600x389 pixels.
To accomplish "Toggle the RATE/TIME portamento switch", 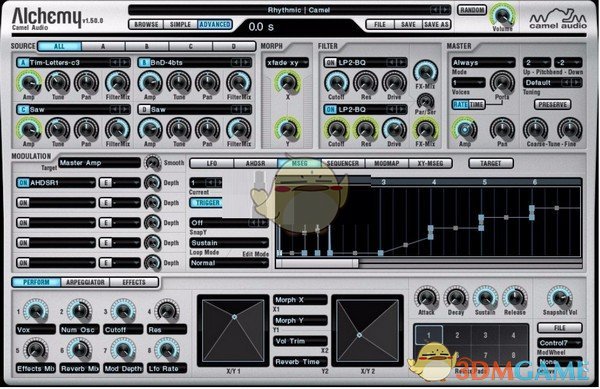I will coord(468,104).
